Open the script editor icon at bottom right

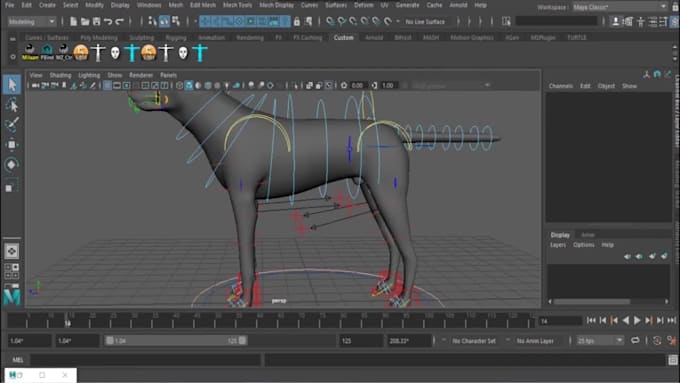click(673, 360)
